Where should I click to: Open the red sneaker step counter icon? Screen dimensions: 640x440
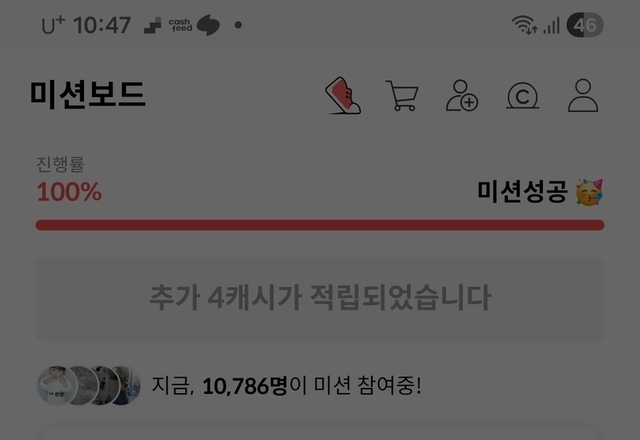click(343, 95)
